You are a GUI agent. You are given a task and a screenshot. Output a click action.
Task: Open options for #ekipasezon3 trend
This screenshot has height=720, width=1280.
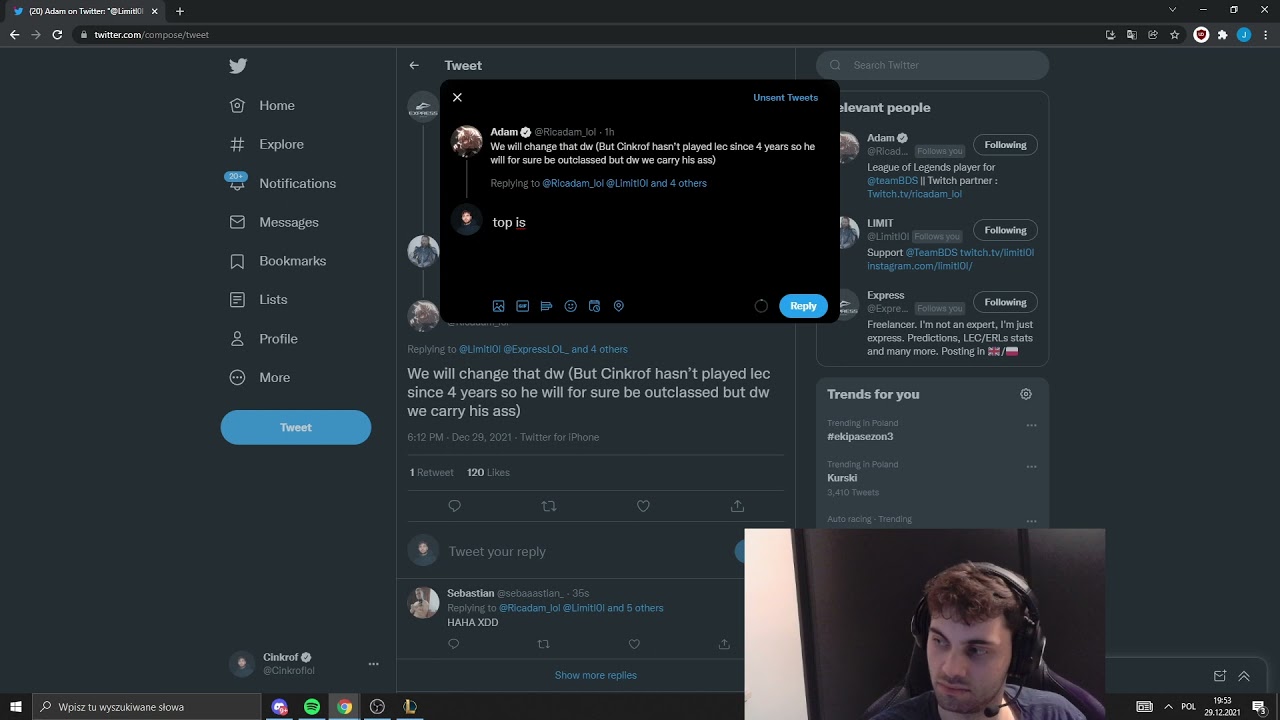tap(1031, 425)
